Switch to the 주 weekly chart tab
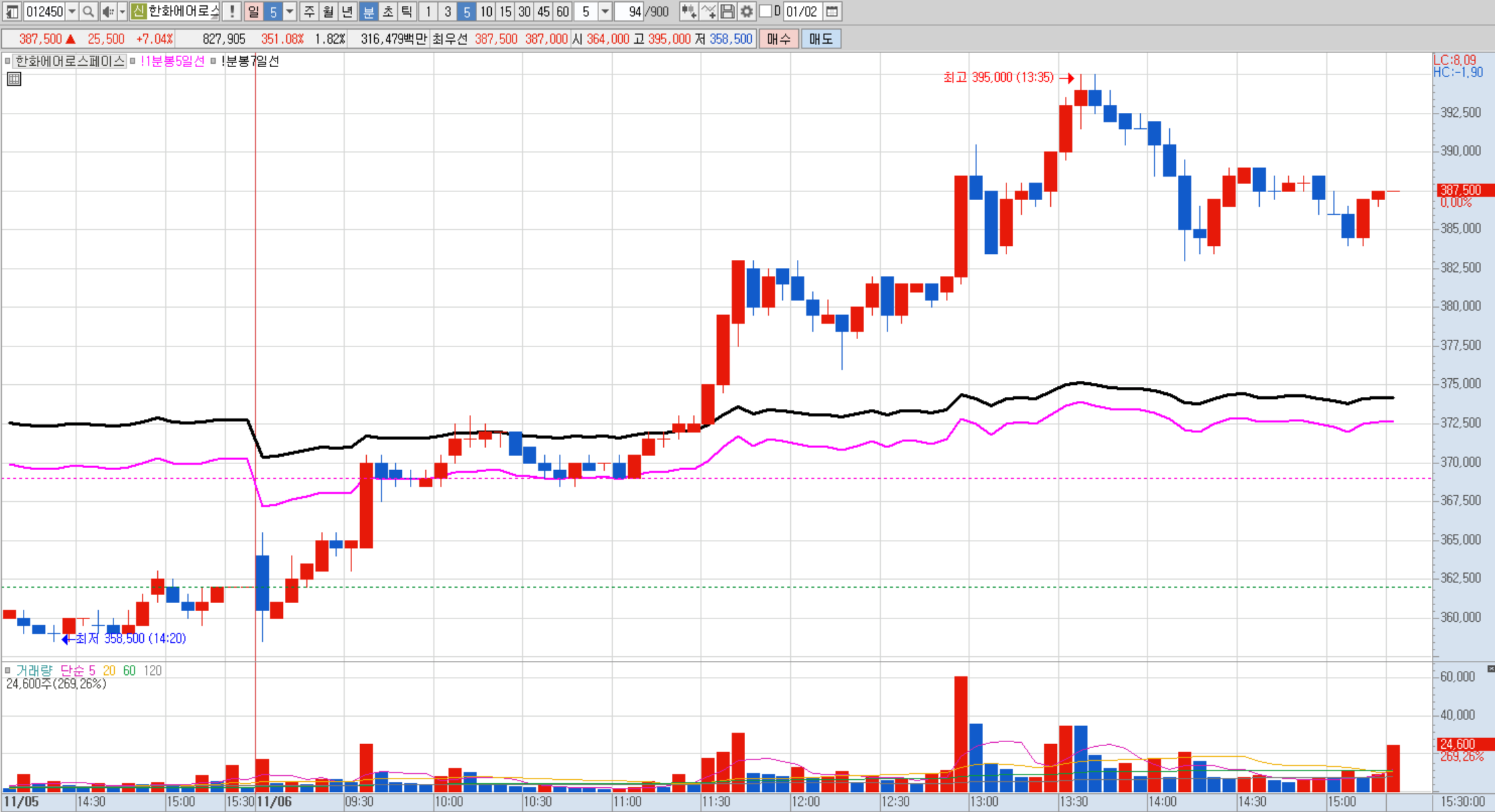The width and height of the screenshot is (1495, 812). coord(309,11)
